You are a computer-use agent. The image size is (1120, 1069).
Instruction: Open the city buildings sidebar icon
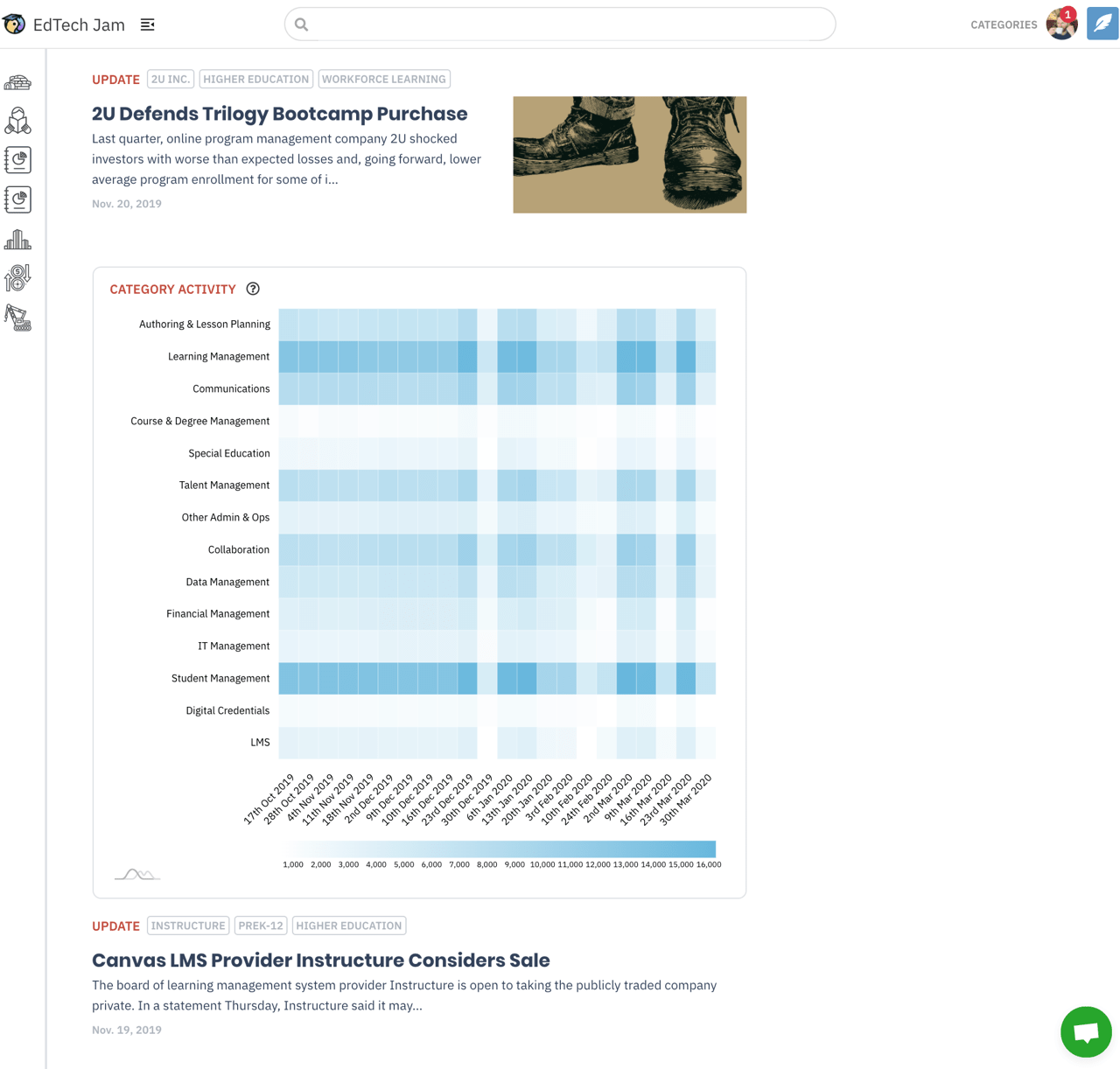click(x=17, y=239)
